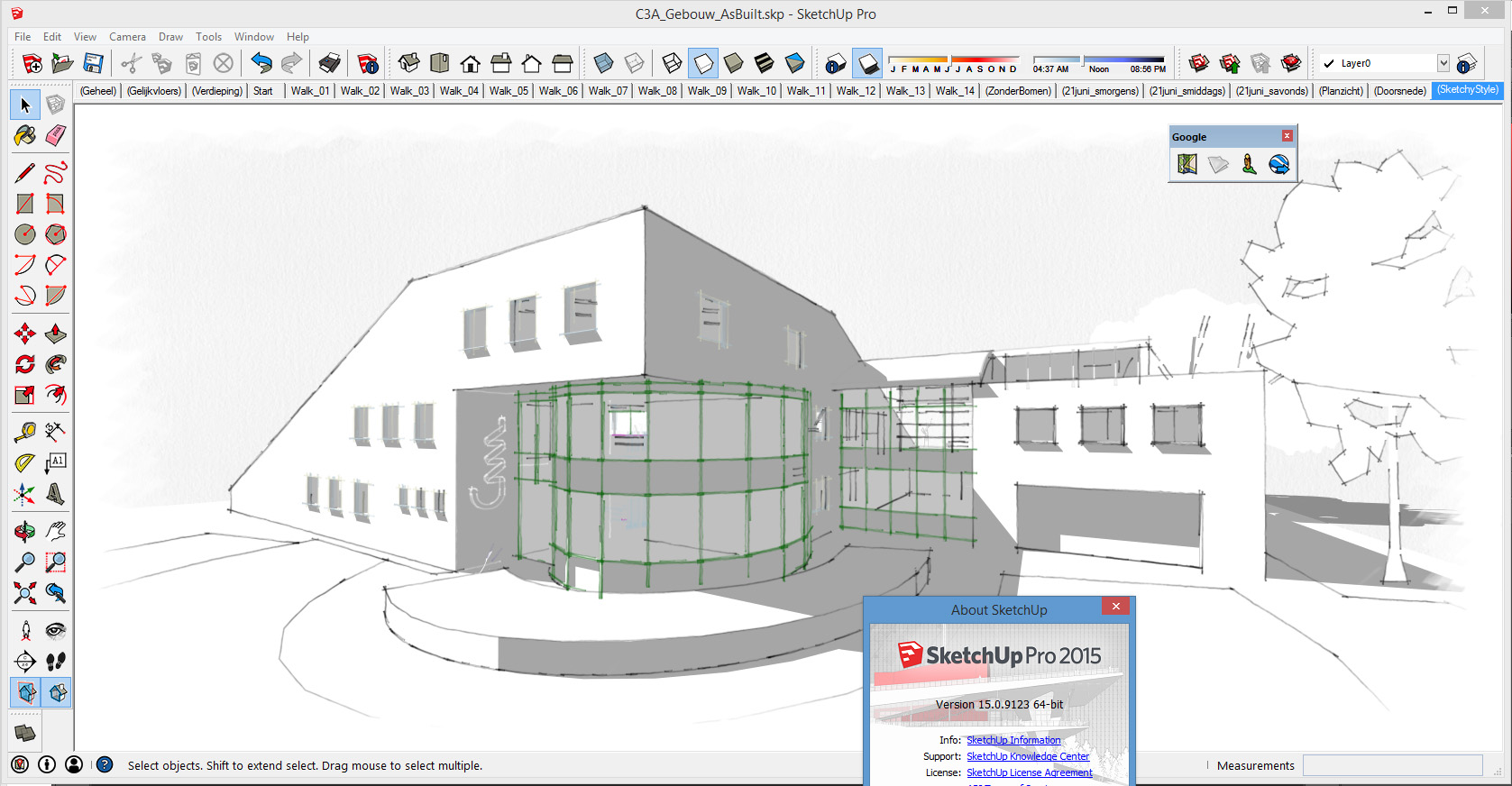Select the Protractor tool
Screen dimensions: 1512x786
point(25,463)
